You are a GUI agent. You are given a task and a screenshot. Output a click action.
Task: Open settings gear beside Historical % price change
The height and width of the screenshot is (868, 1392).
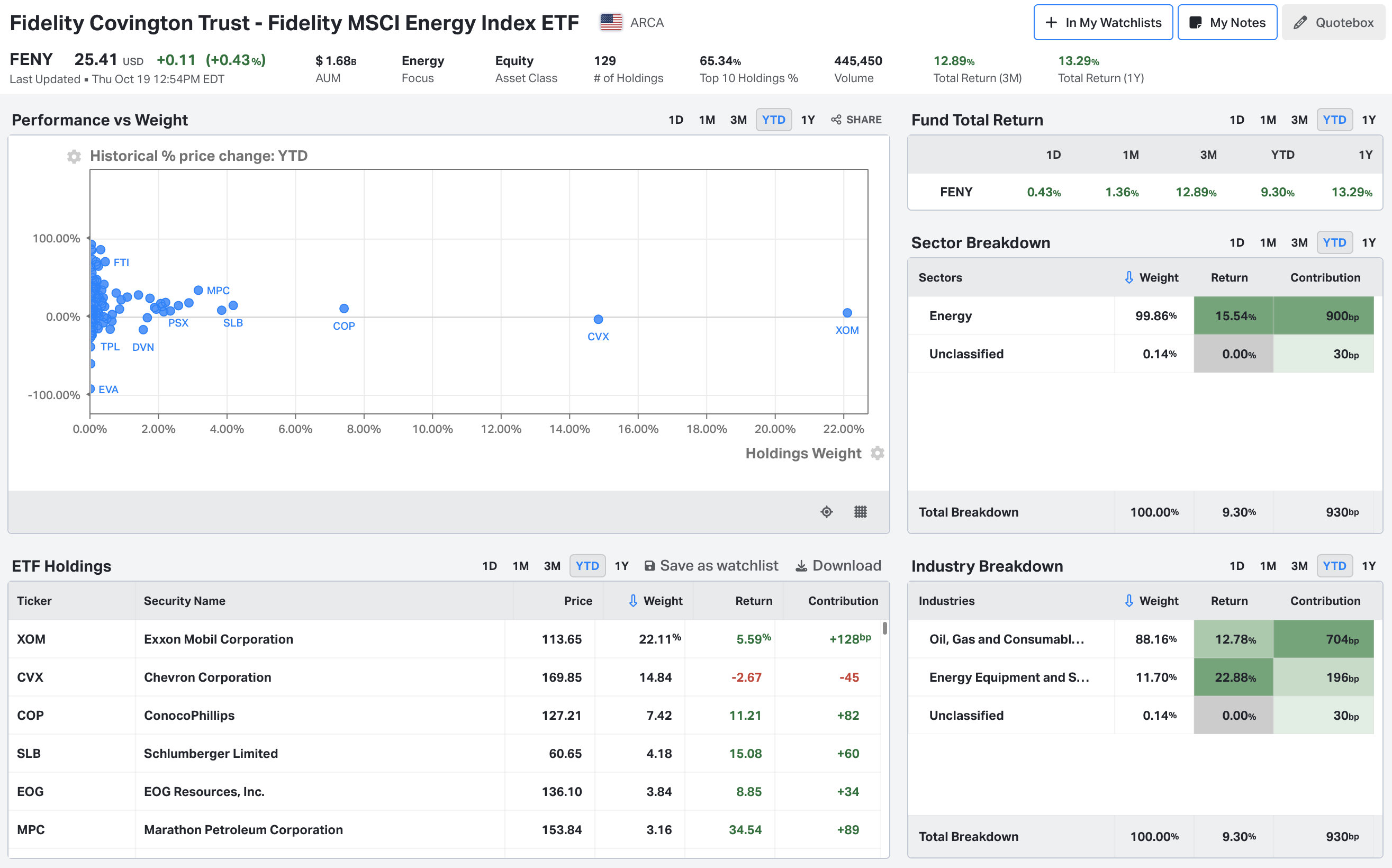click(74, 156)
